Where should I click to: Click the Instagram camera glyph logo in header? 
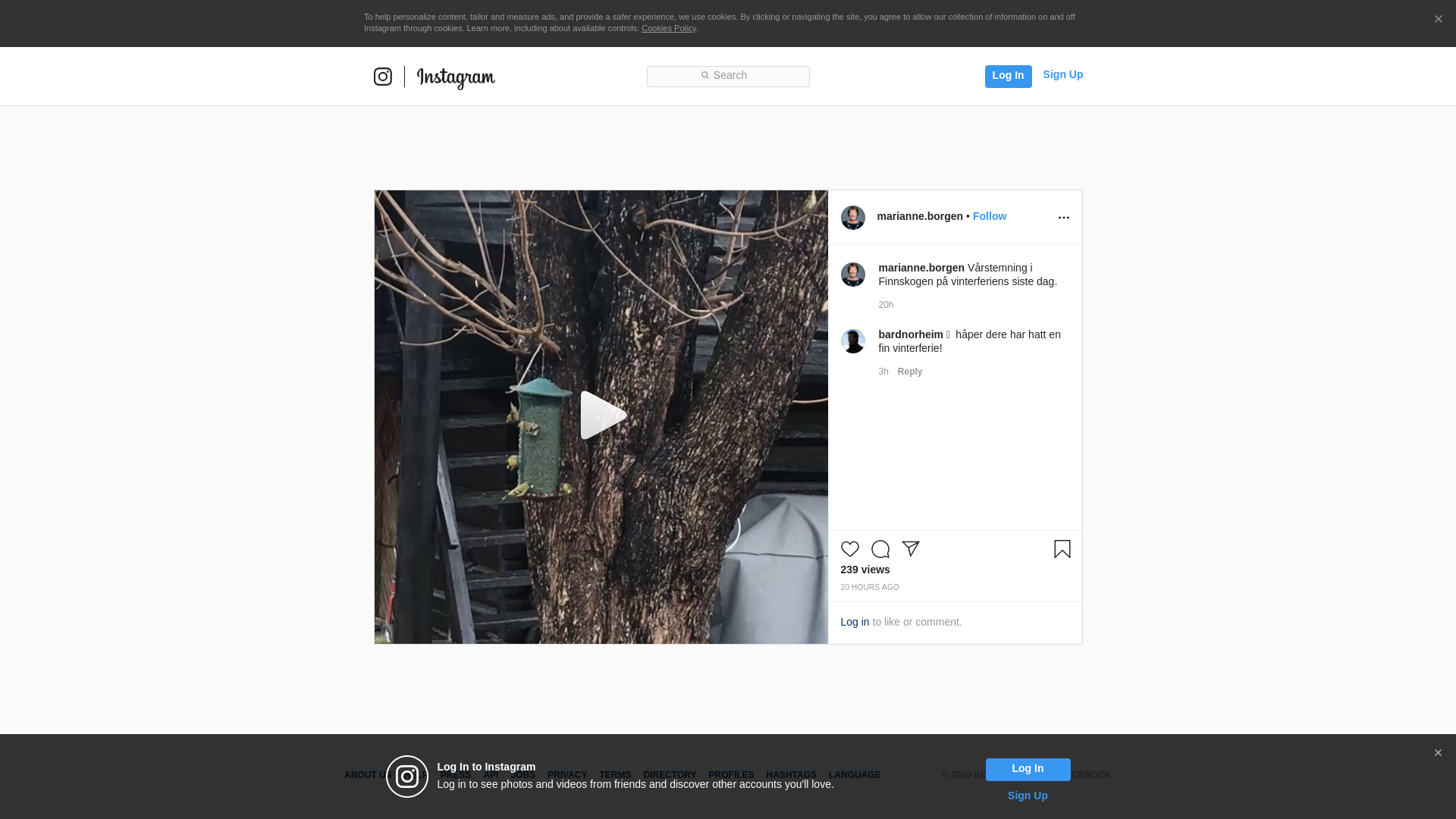[x=383, y=77]
